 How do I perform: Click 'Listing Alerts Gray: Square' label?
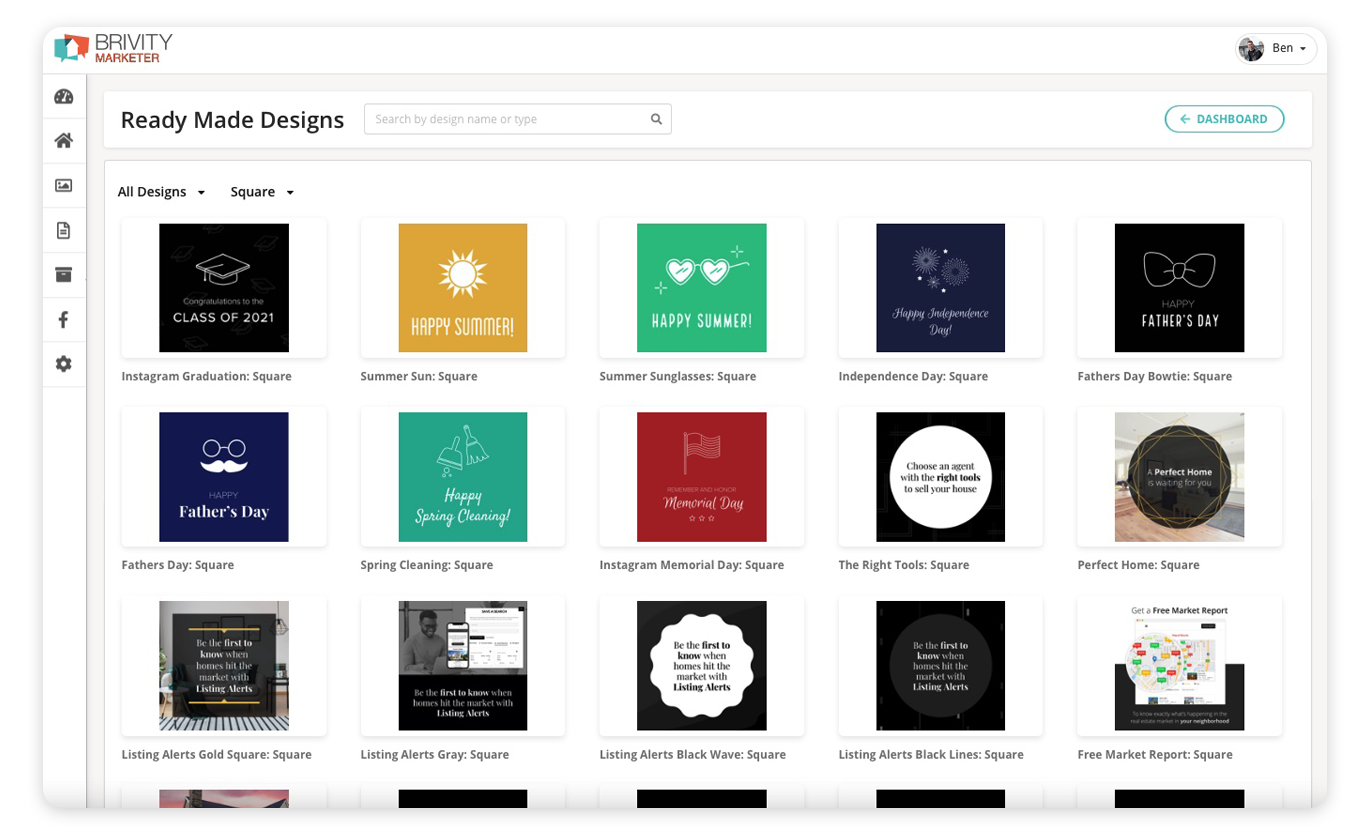[x=435, y=755]
